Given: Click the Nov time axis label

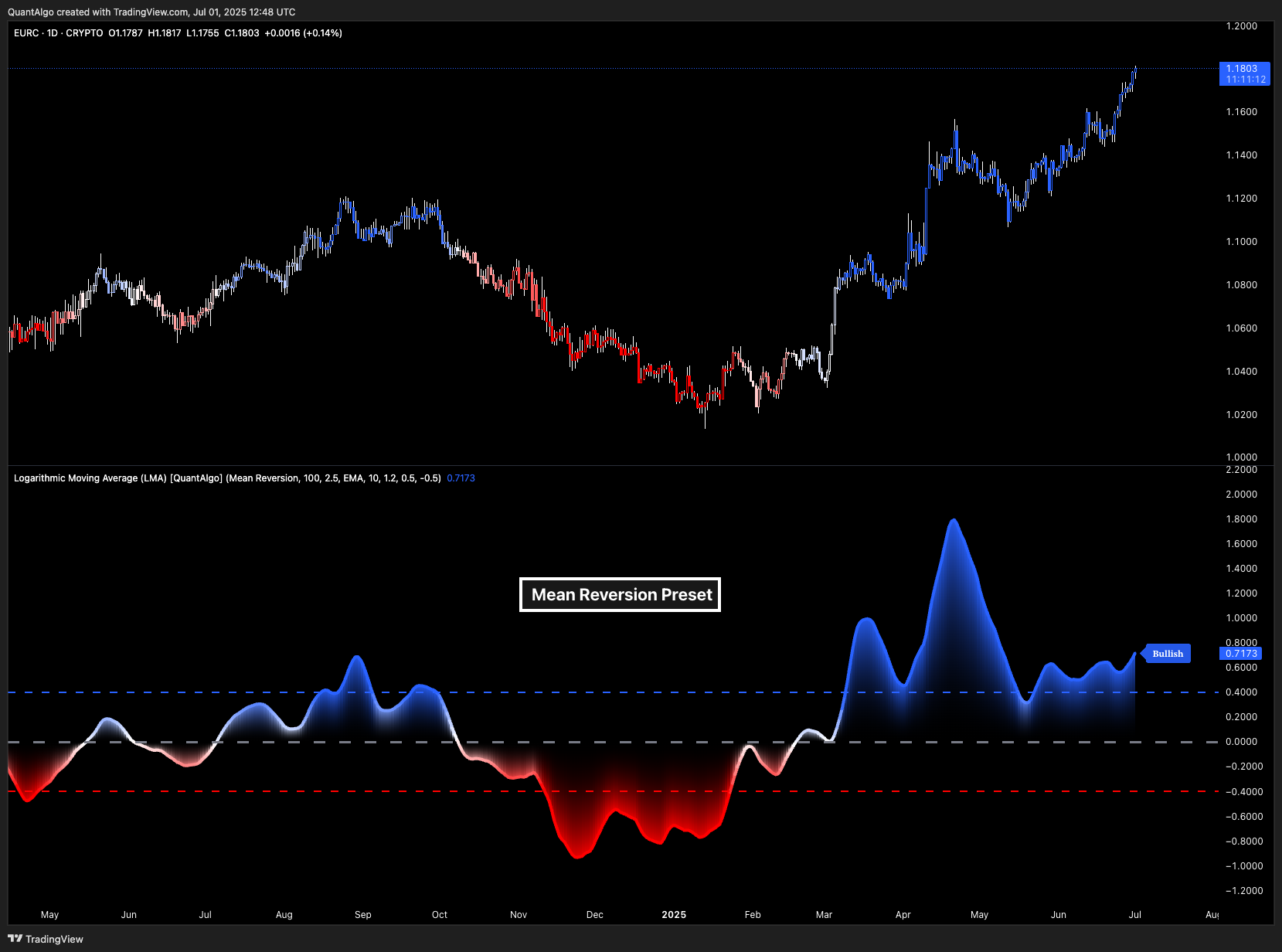Looking at the screenshot, I should (x=519, y=915).
